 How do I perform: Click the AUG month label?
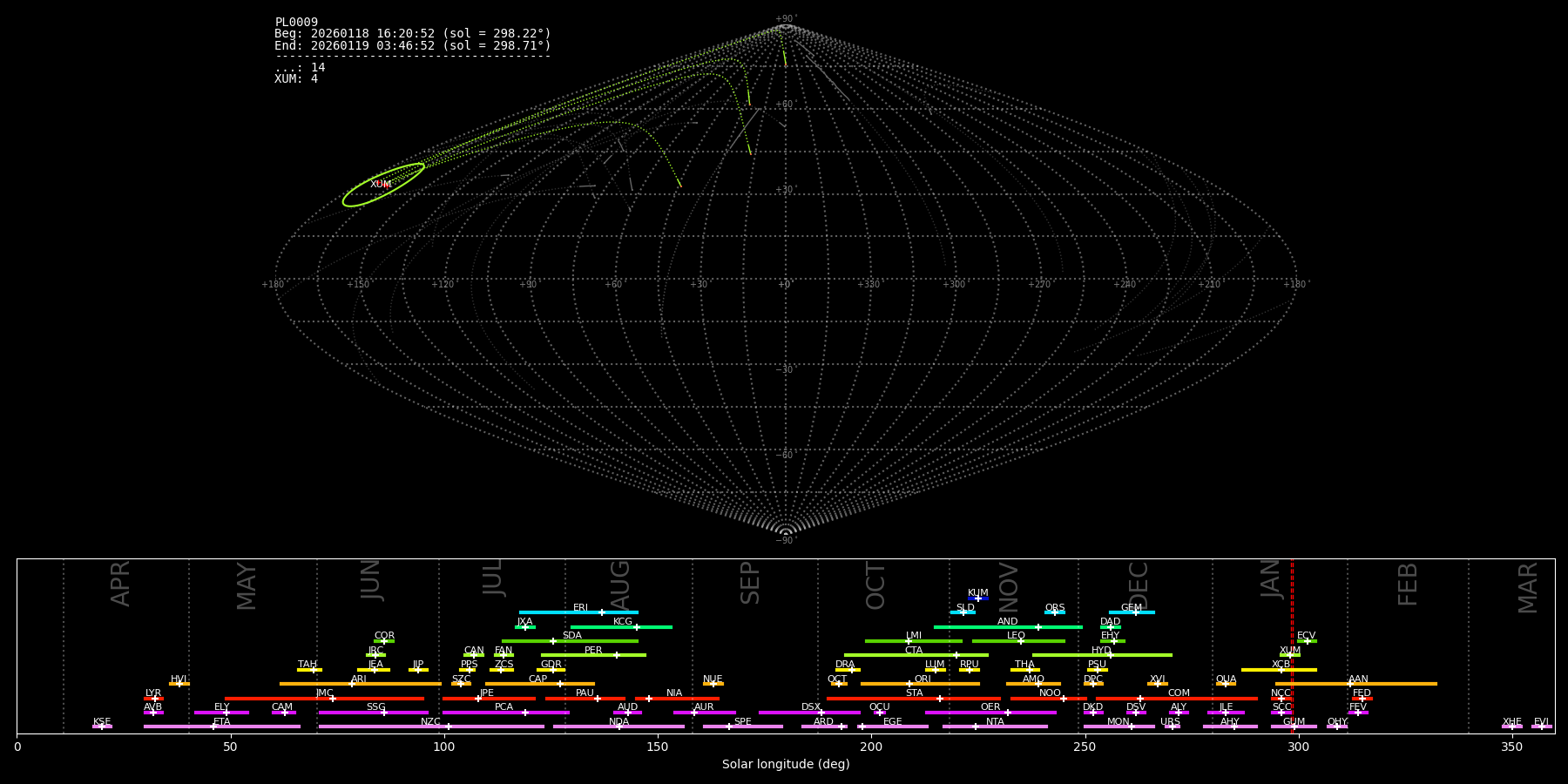(620, 584)
